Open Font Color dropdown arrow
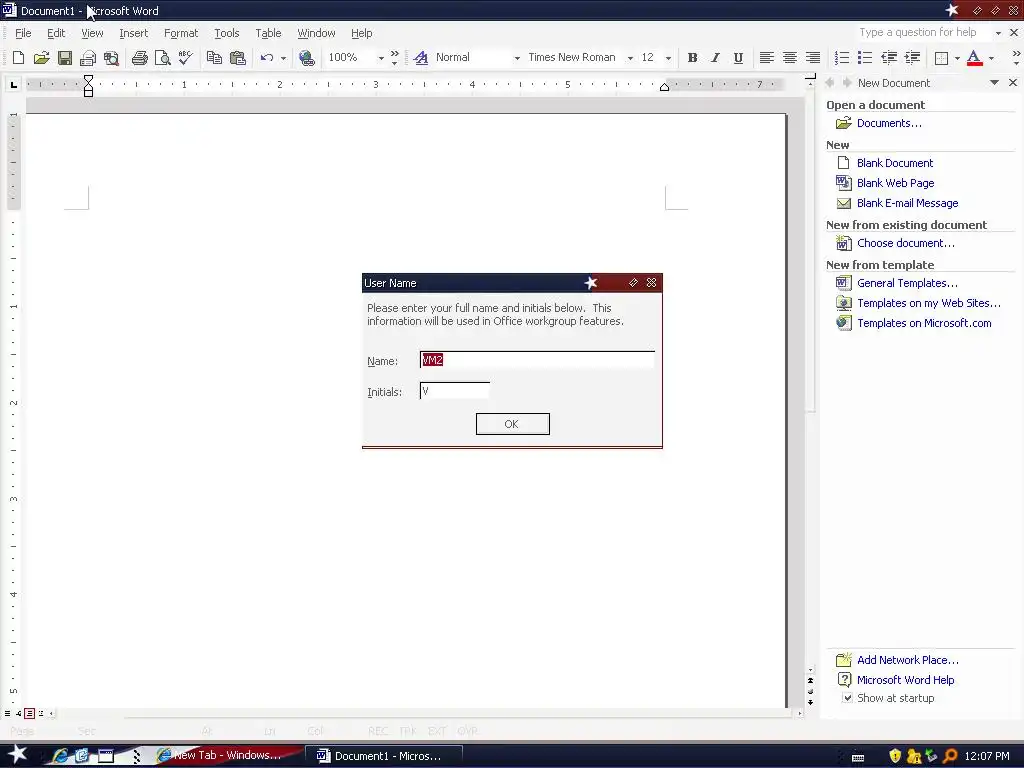The image size is (1024, 768). coord(991,58)
